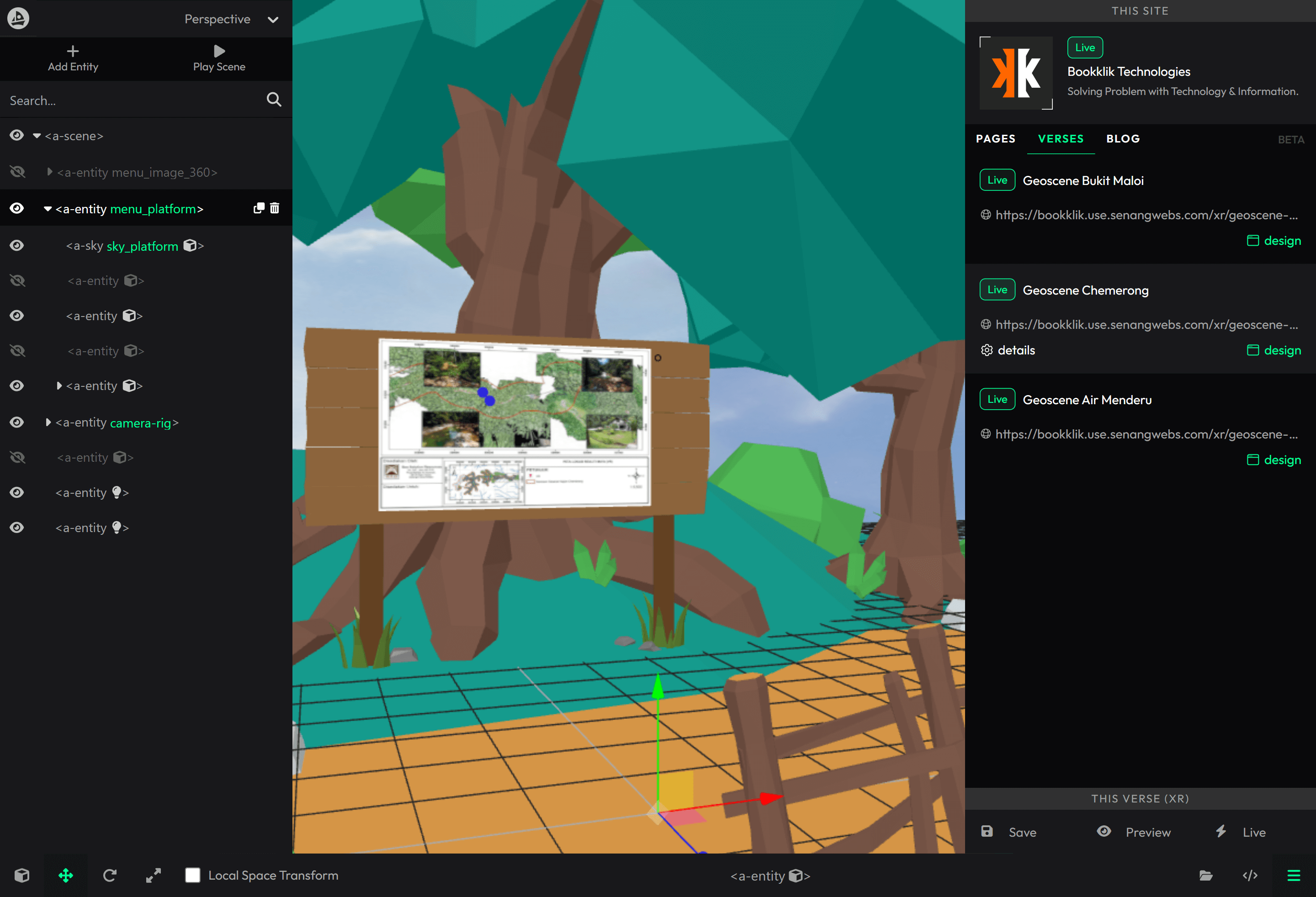Collapse the menu_platform entity tree
1316x897 pixels.
(48, 209)
